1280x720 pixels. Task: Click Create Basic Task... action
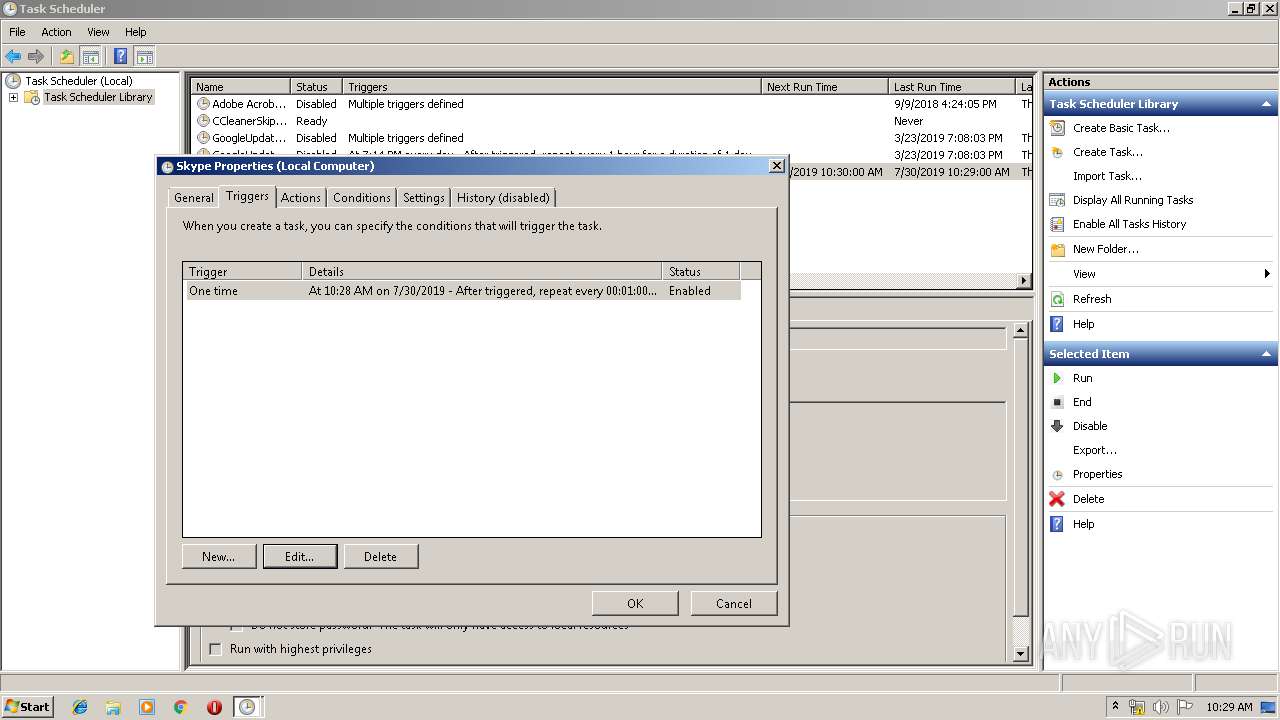[1121, 128]
